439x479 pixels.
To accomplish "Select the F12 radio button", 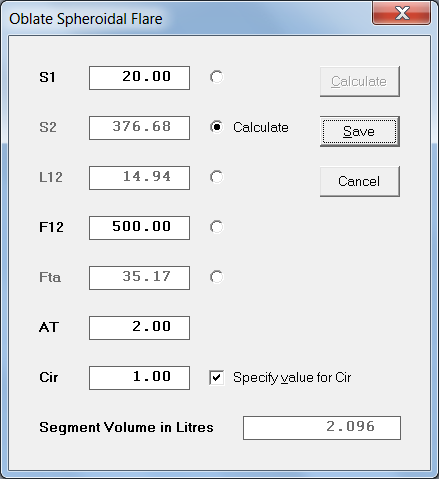I will coord(216,227).
